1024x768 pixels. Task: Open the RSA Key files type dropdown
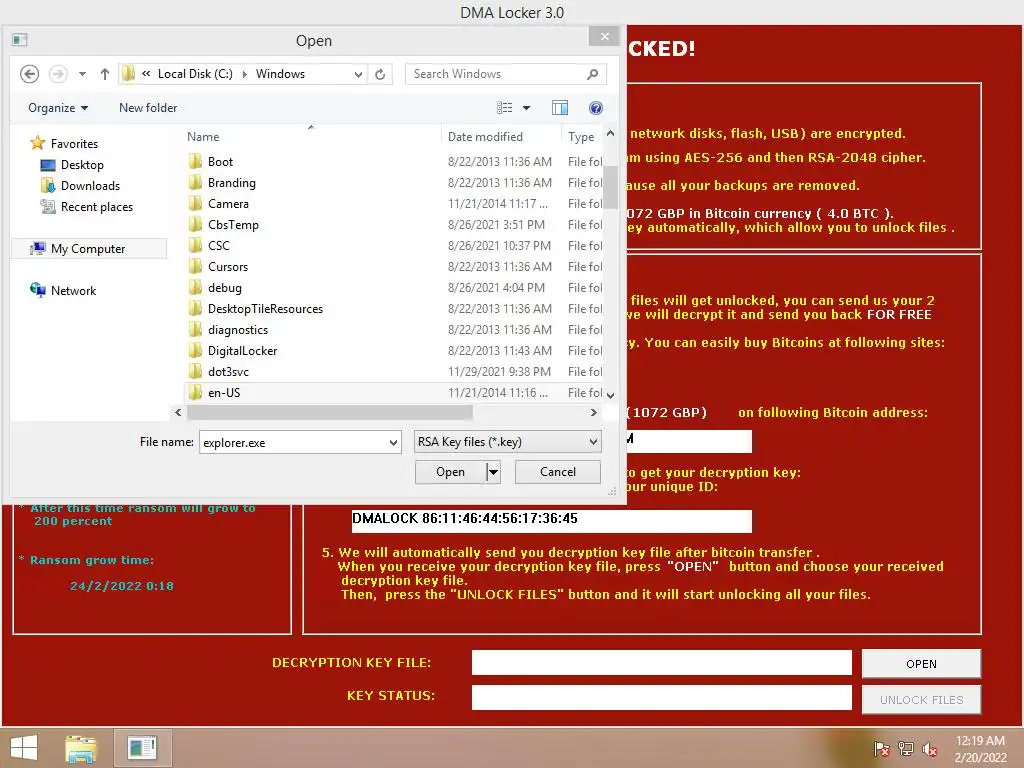click(507, 441)
